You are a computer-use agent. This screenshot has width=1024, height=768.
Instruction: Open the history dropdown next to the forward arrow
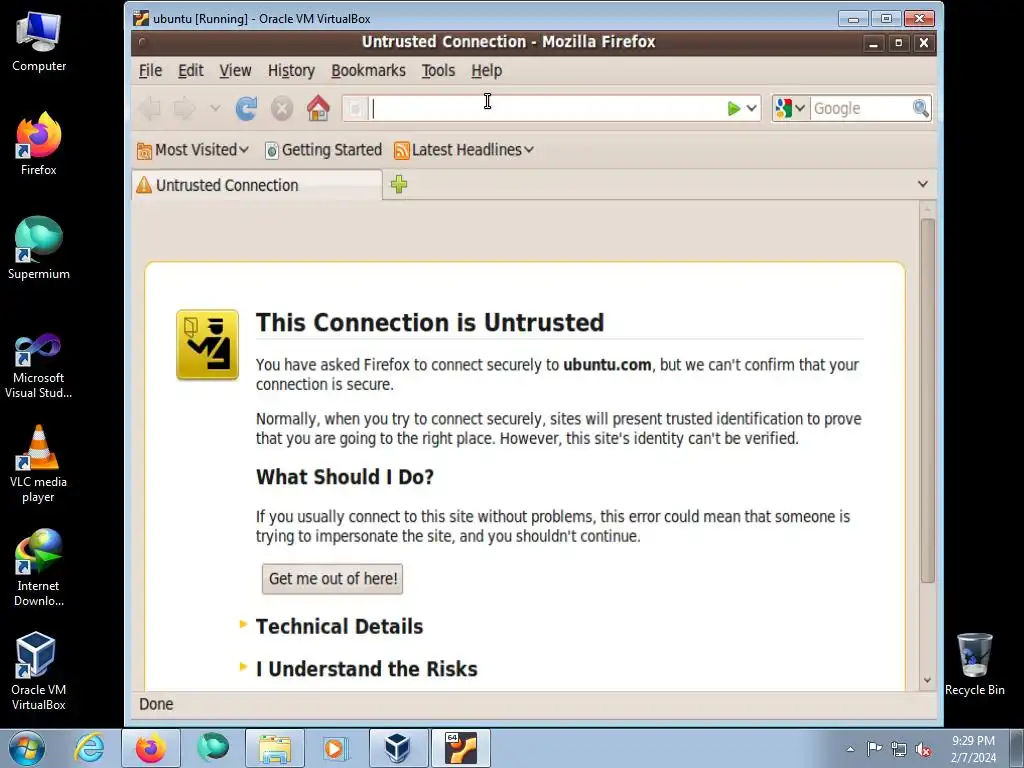click(x=215, y=108)
